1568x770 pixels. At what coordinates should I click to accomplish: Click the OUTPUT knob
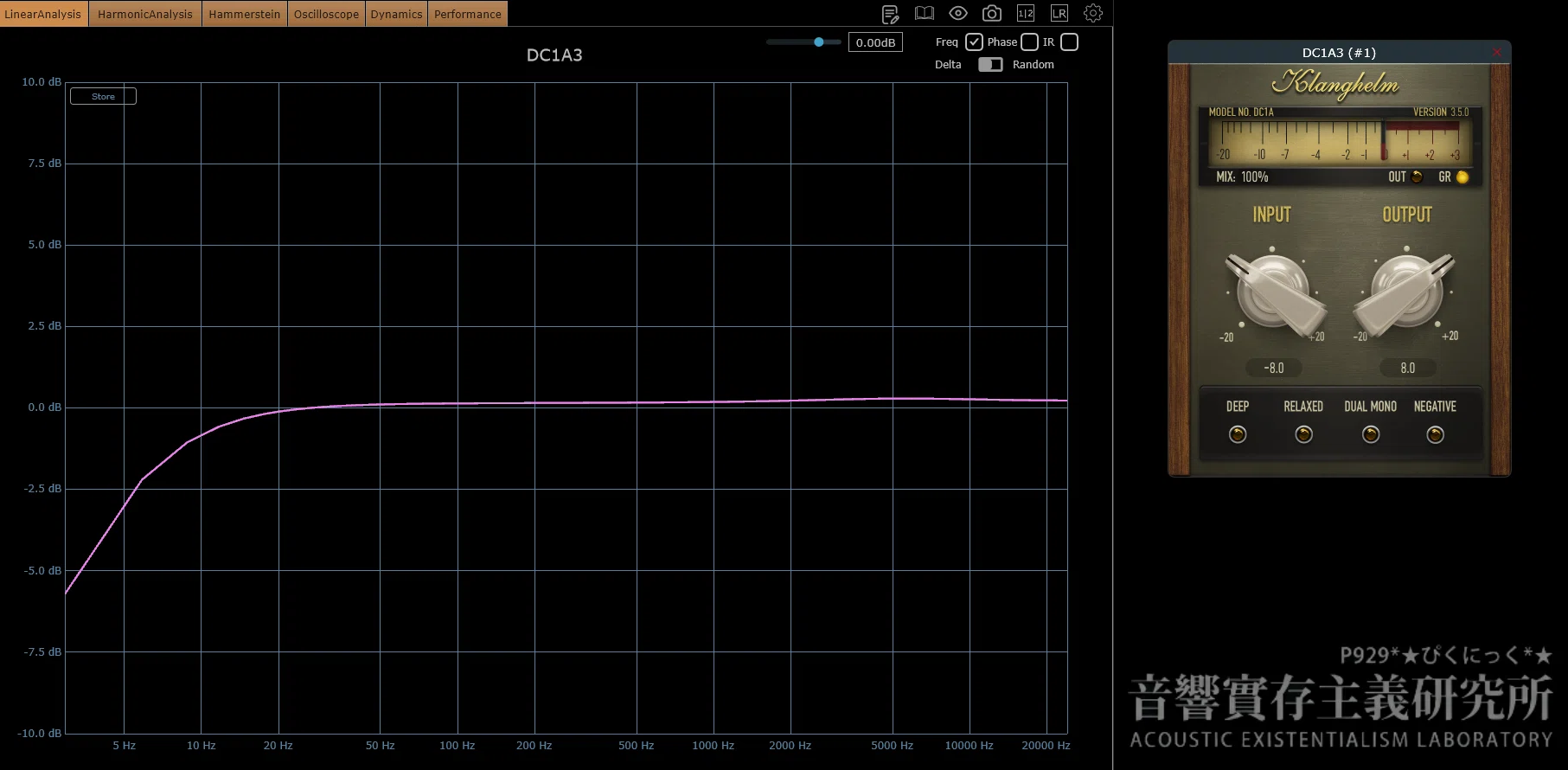(x=1406, y=294)
